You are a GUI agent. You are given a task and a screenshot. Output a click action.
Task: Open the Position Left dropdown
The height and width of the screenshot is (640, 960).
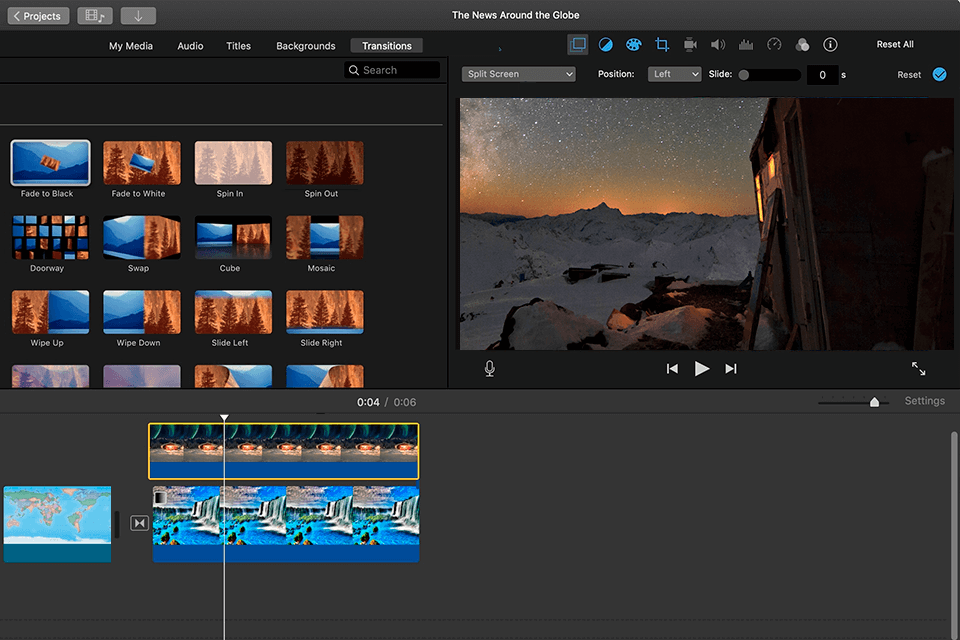click(x=674, y=74)
